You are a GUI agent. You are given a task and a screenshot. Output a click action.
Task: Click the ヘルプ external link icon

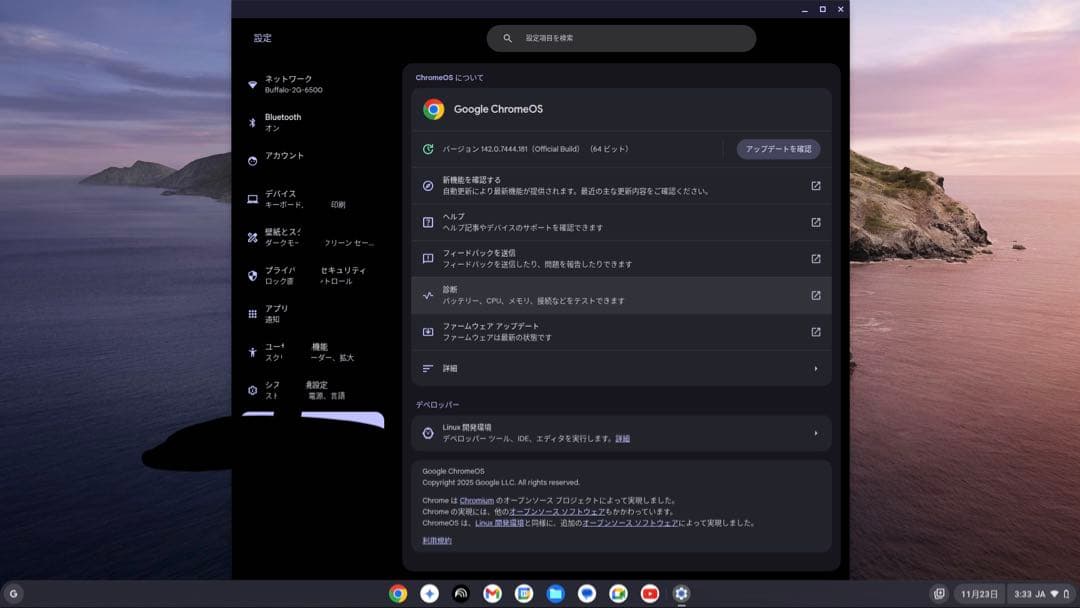815,222
